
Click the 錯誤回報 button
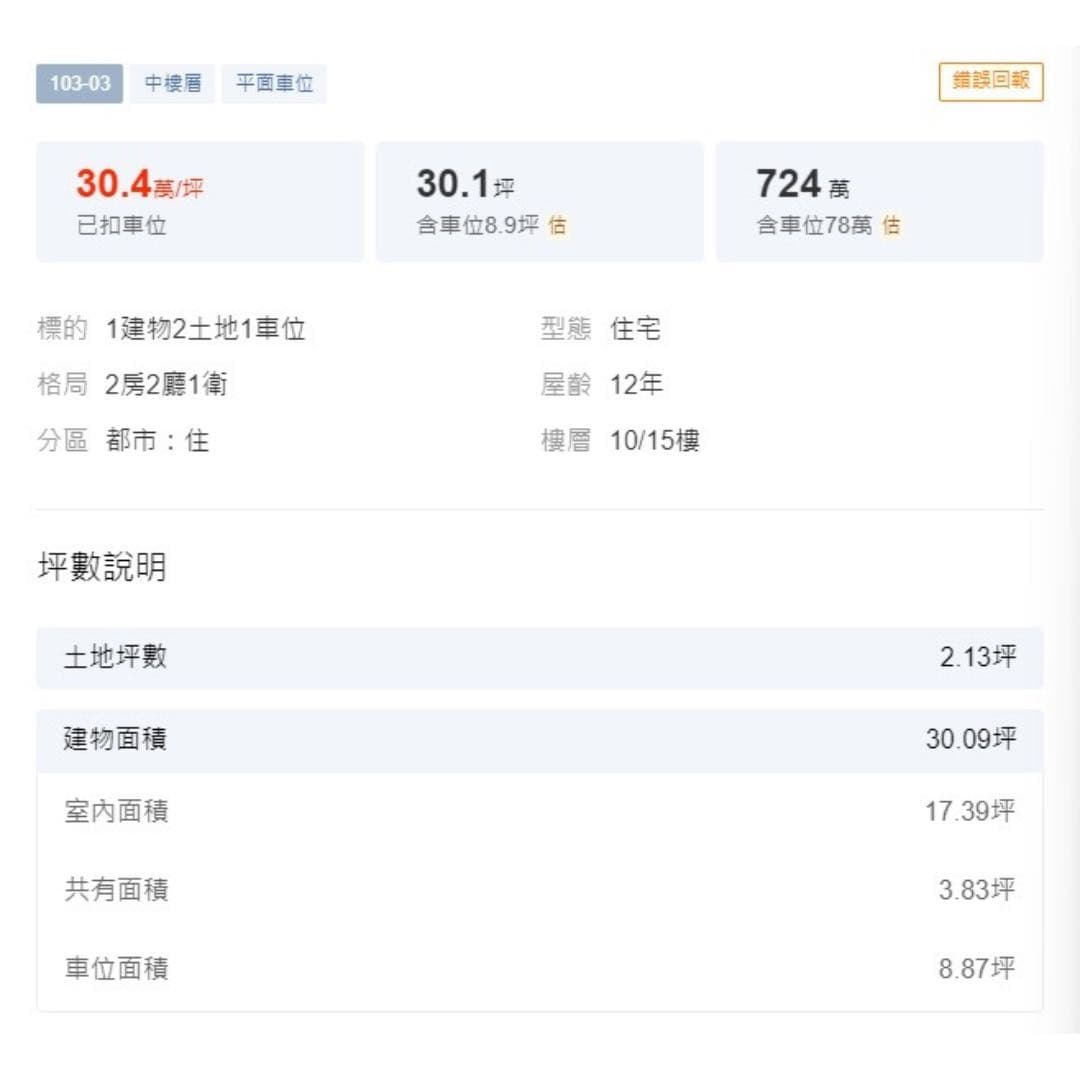click(x=990, y=81)
